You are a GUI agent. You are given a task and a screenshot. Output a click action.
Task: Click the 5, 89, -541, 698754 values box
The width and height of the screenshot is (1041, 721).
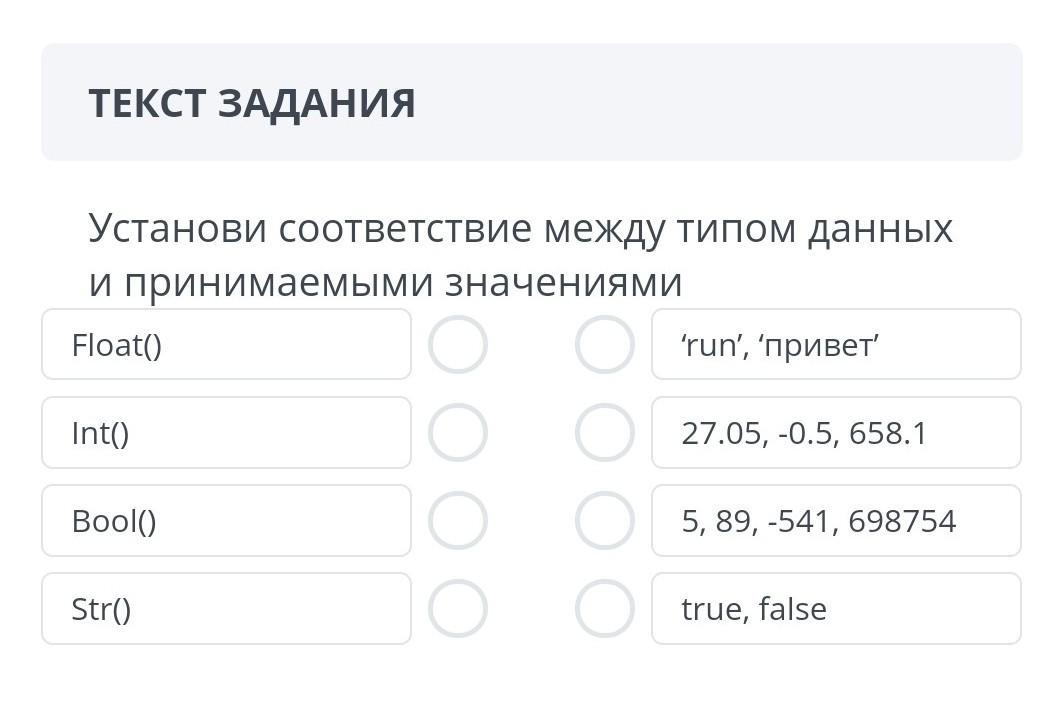click(x=836, y=521)
